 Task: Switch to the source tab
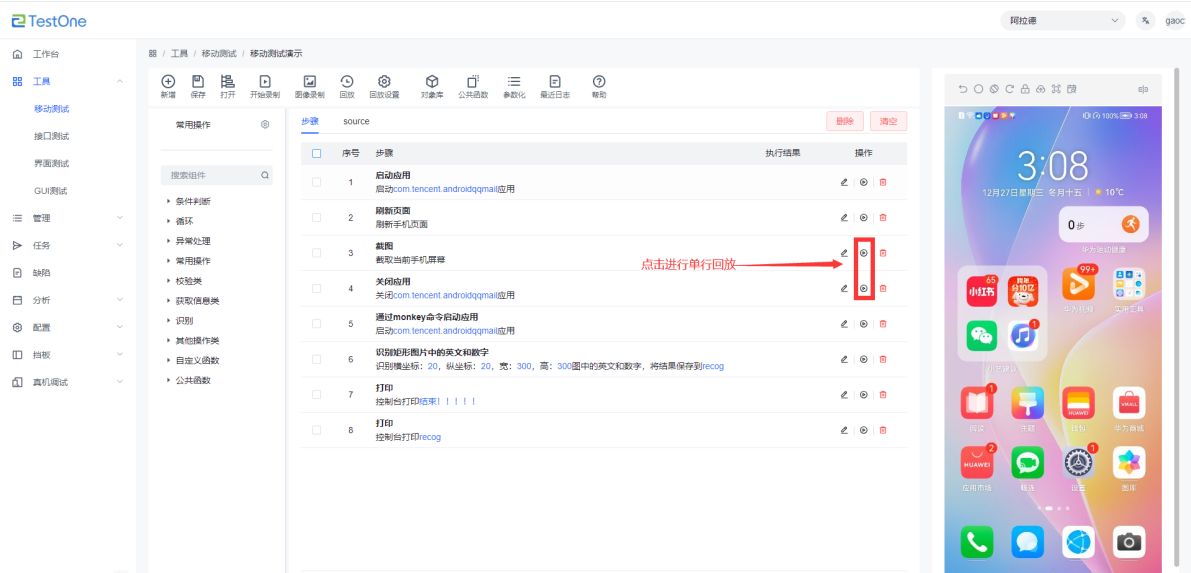tap(356, 121)
